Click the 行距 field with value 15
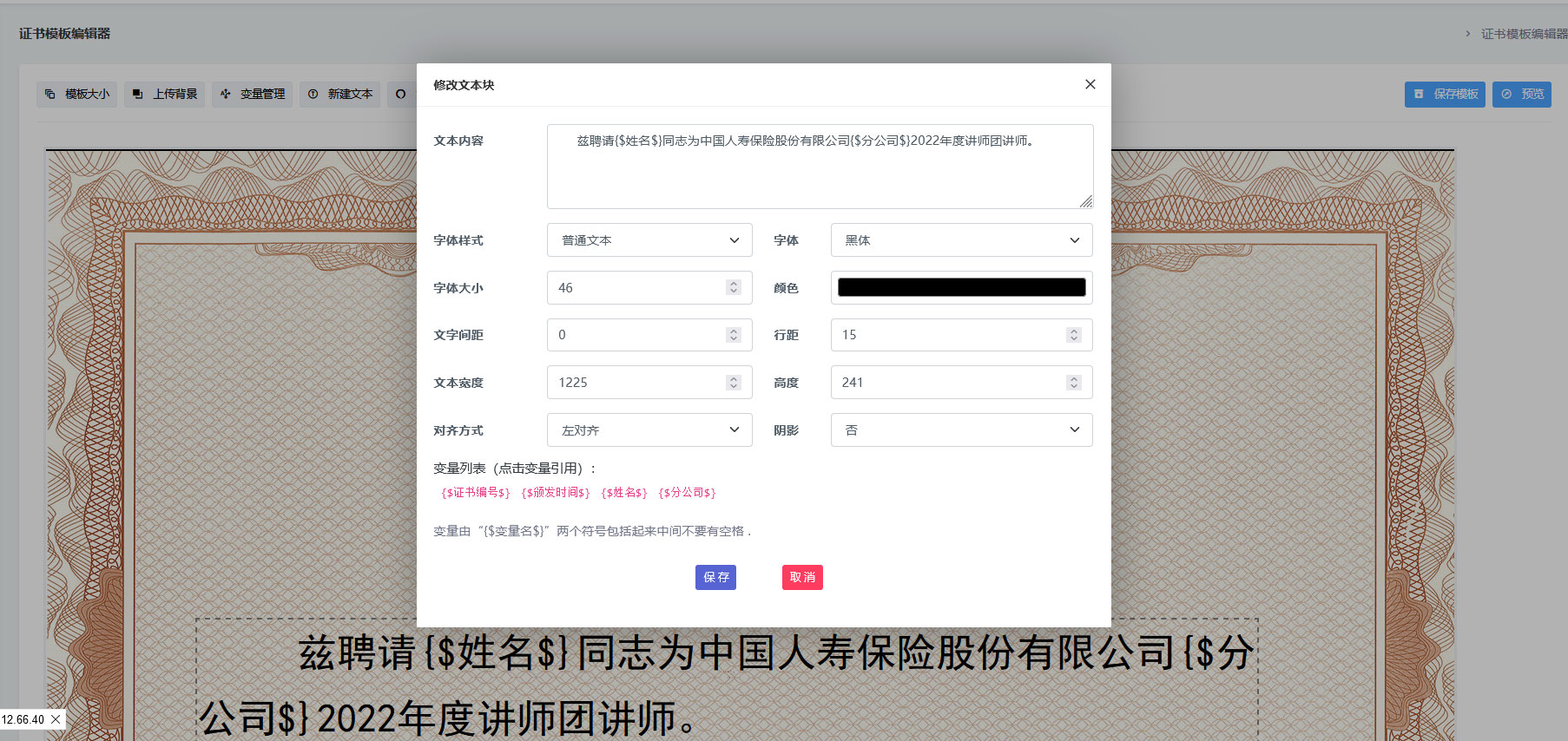Viewport: 1568px width, 741px height. [x=961, y=335]
